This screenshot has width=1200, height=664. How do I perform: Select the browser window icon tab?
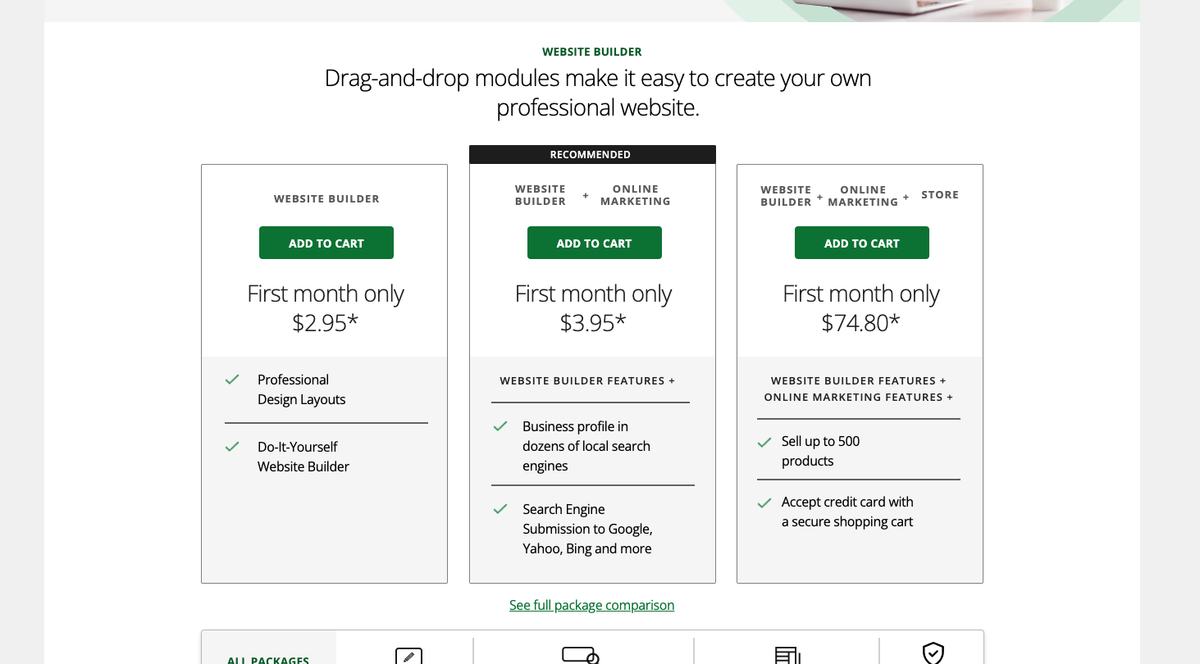click(x=582, y=656)
